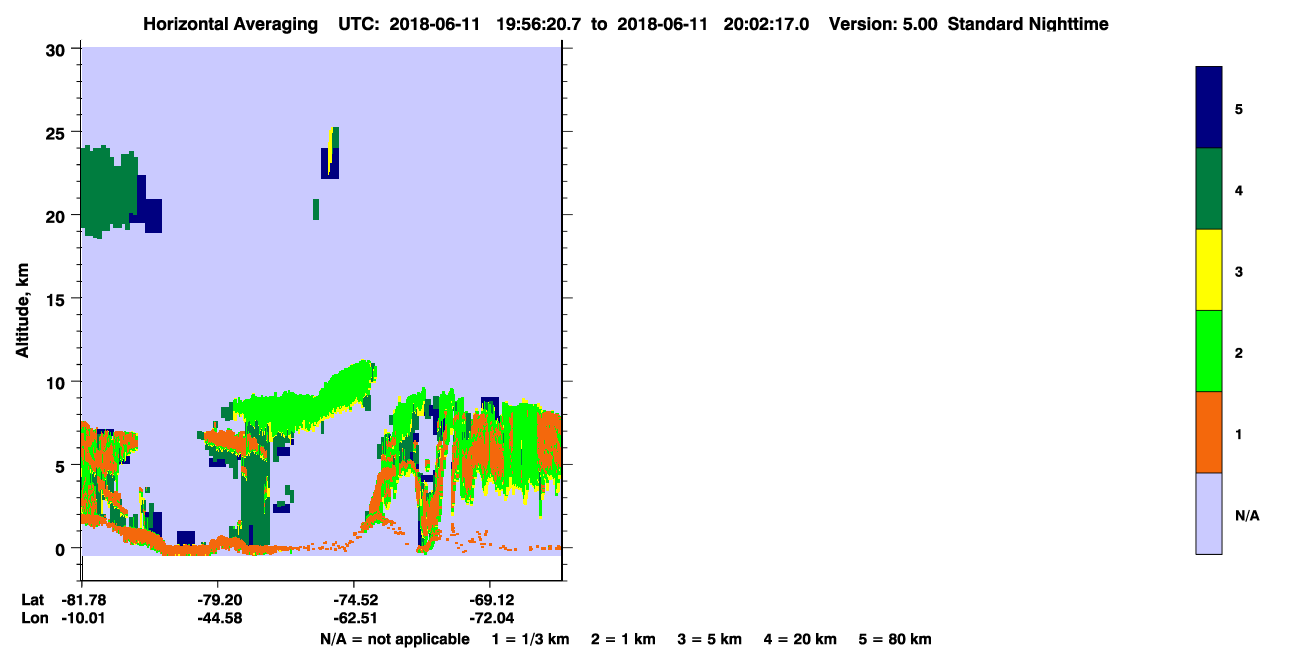Click the 'N/A = not applicable' legend text

394,639
